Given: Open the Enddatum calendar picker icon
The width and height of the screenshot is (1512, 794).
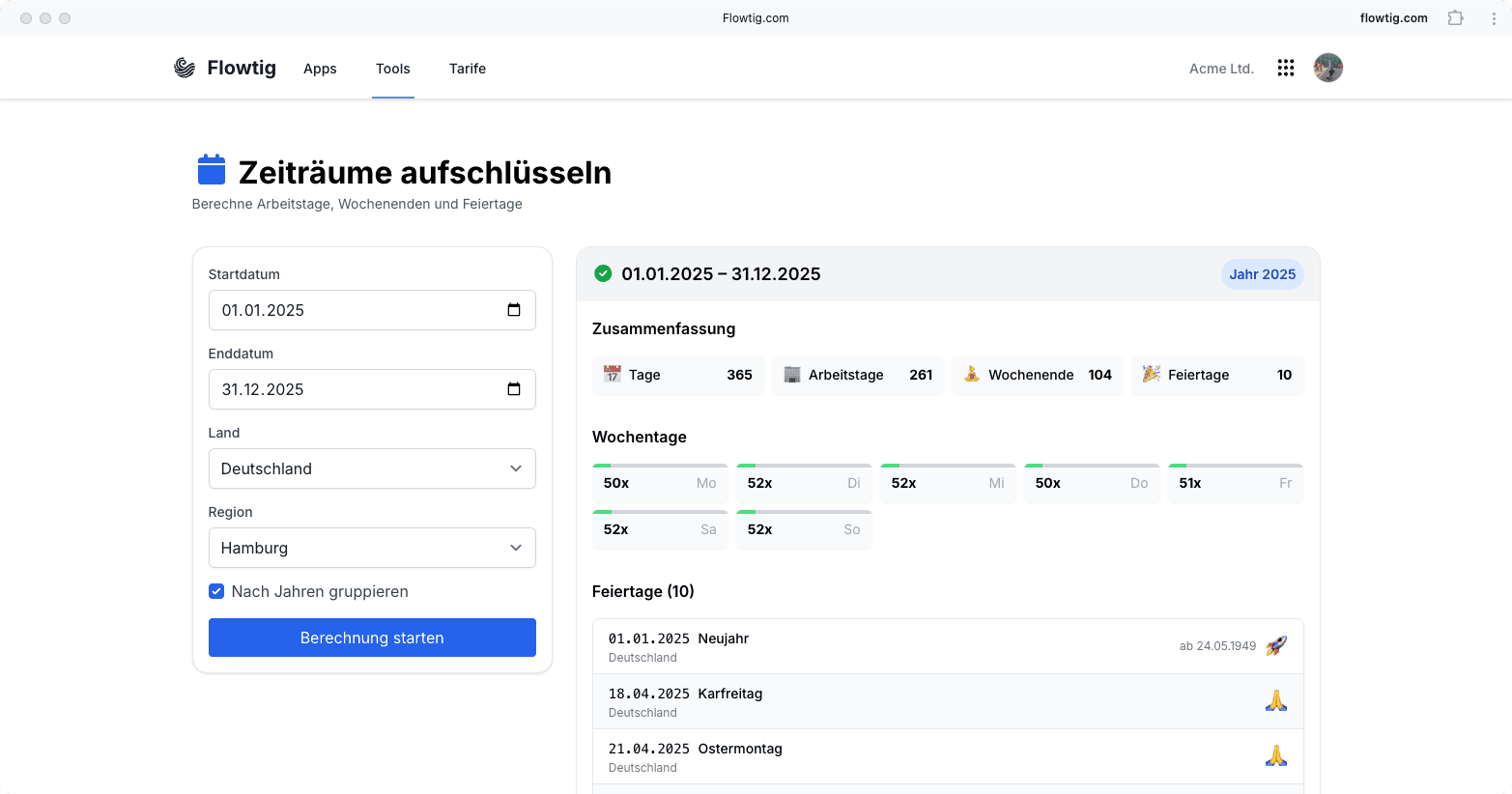Looking at the screenshot, I should click(x=514, y=389).
